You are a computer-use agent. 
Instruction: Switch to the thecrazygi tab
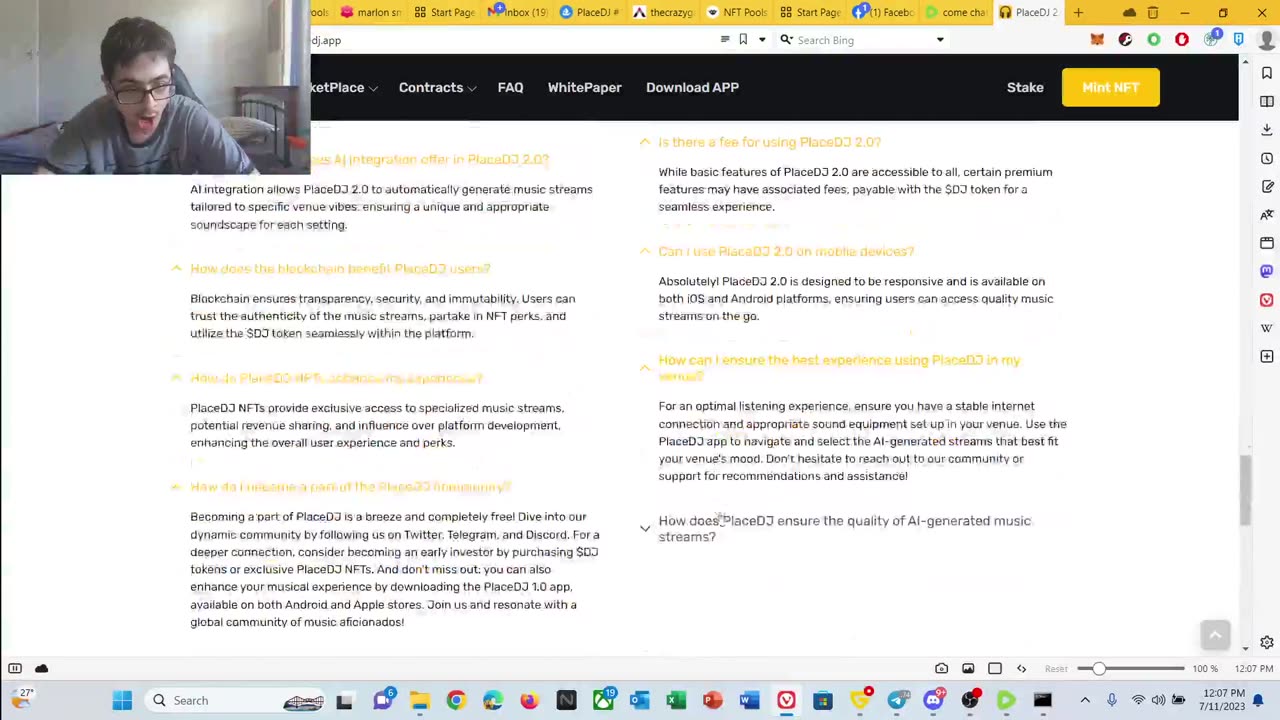pos(665,12)
